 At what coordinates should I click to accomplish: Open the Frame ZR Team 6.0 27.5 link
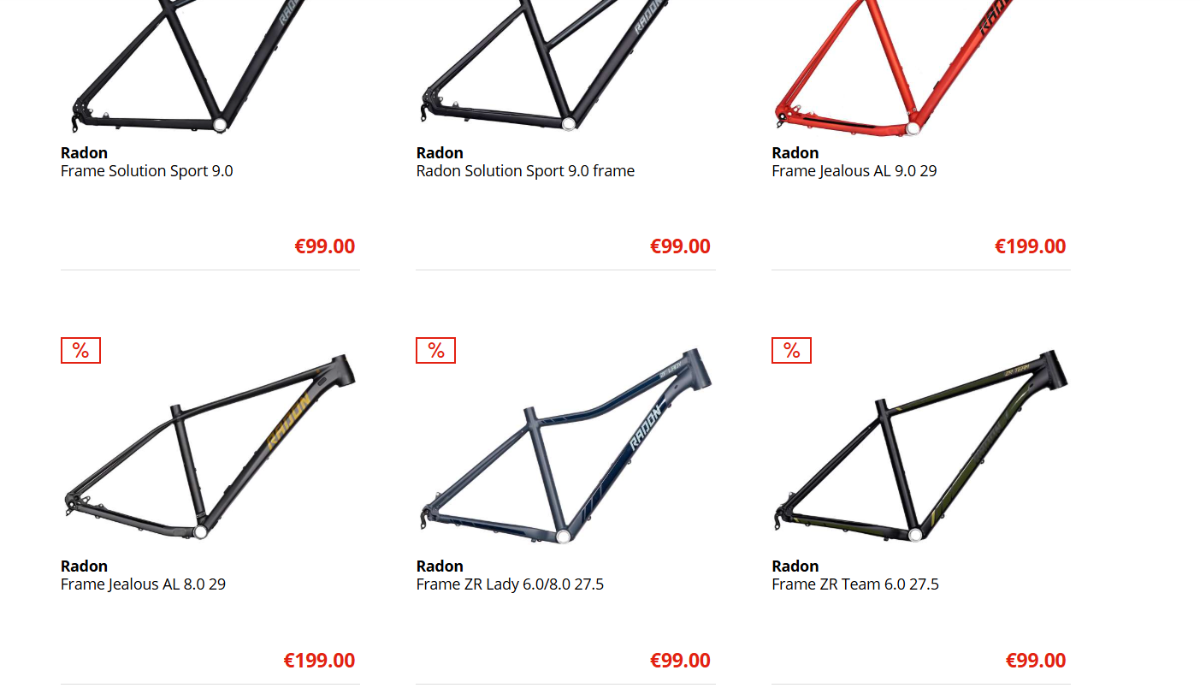855,584
